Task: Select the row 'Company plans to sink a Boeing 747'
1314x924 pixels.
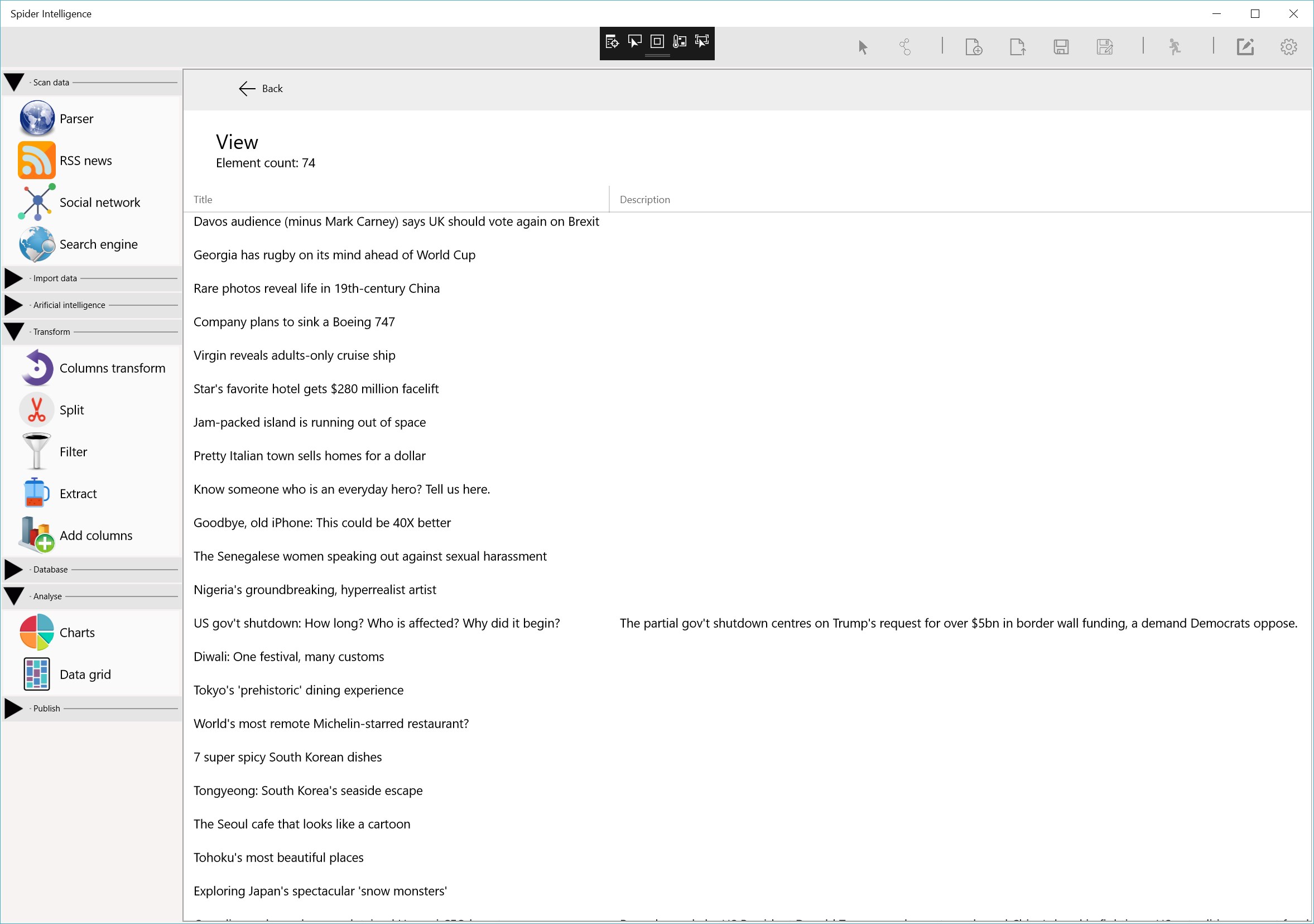Action: [x=294, y=322]
